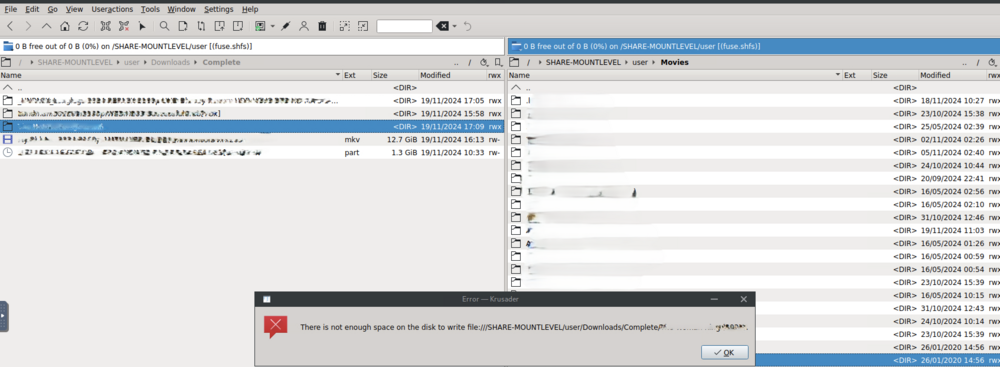Screen dimensions: 1000x367
Task: Click OK in the Krusader error dialog
Action: [x=724, y=352]
